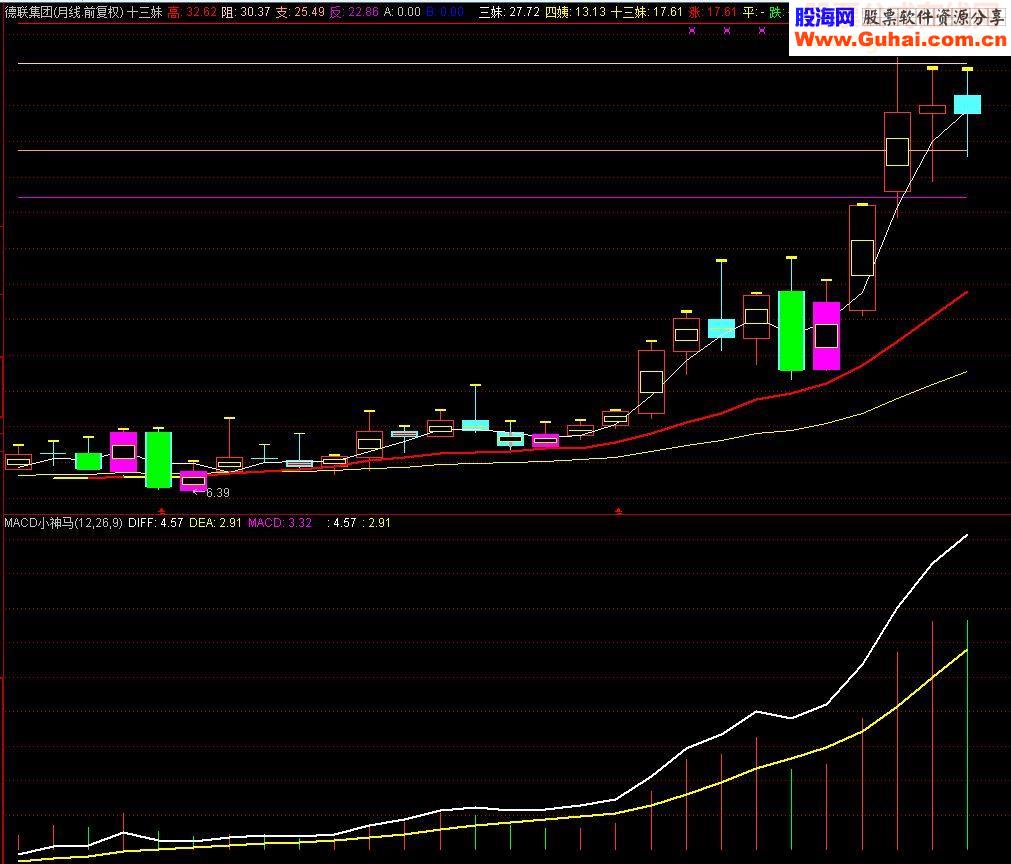Viewport: 1011px width, 864px height.
Task: Click the red arrow marker at mid time axis
Action: click(618, 511)
